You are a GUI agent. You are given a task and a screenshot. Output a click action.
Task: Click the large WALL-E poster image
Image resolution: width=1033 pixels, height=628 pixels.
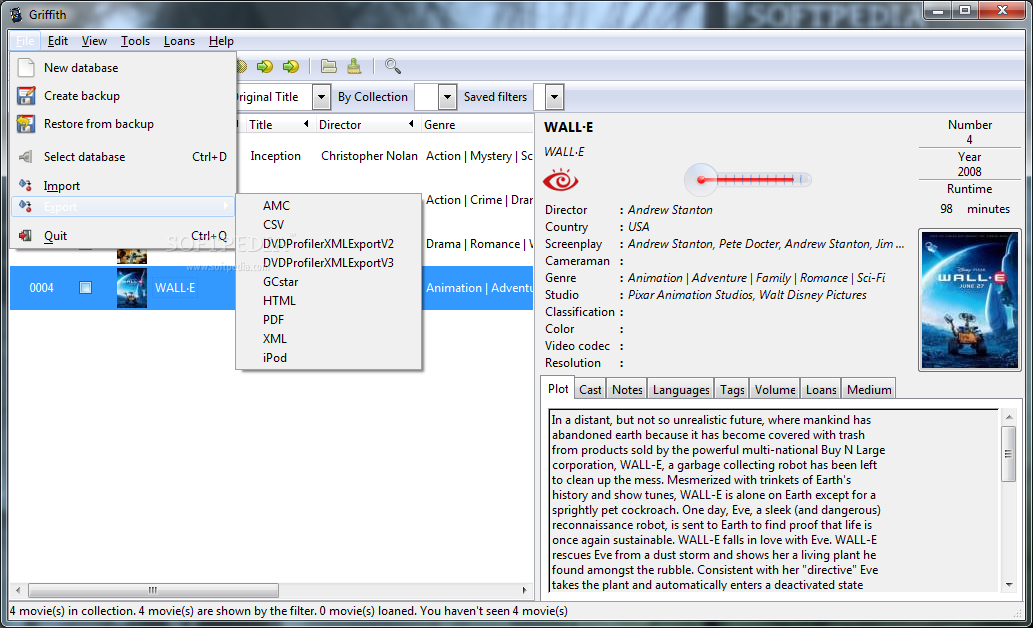(969, 300)
